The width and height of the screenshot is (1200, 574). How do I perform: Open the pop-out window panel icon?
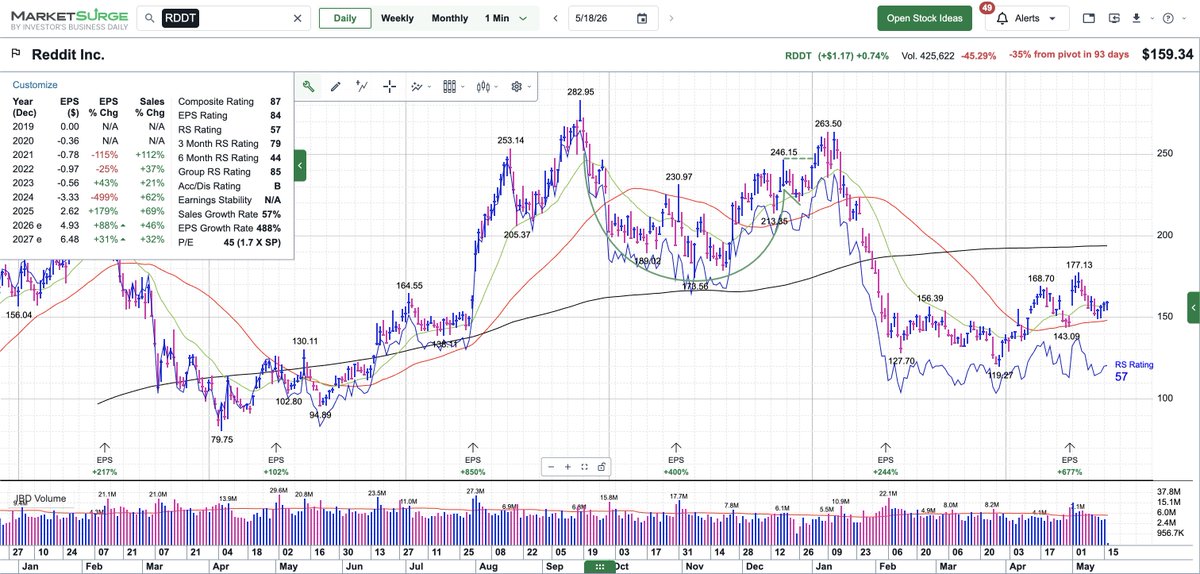(x=1089, y=18)
